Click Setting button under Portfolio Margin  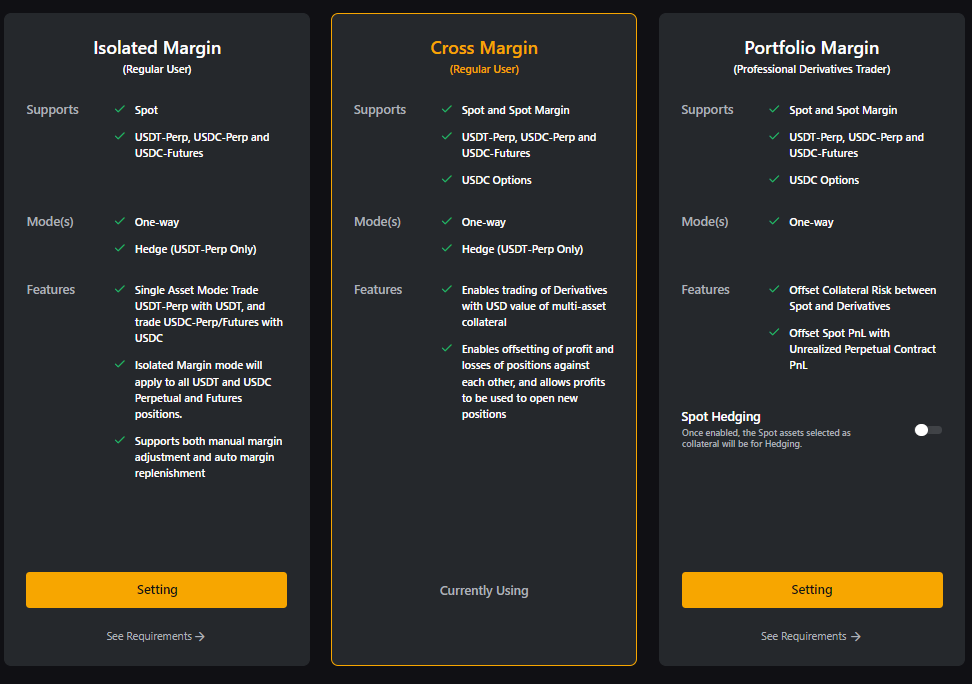click(812, 590)
